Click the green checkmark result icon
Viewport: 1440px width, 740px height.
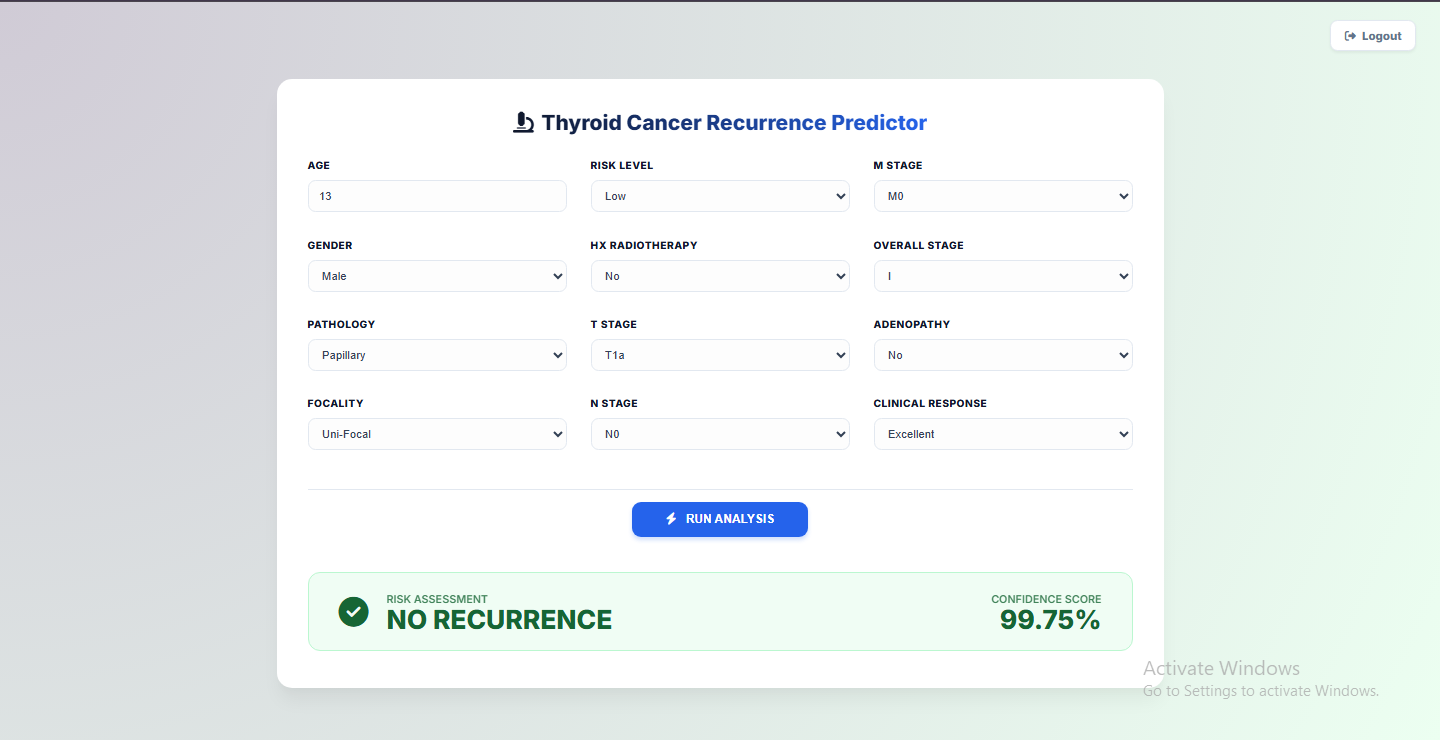click(353, 612)
